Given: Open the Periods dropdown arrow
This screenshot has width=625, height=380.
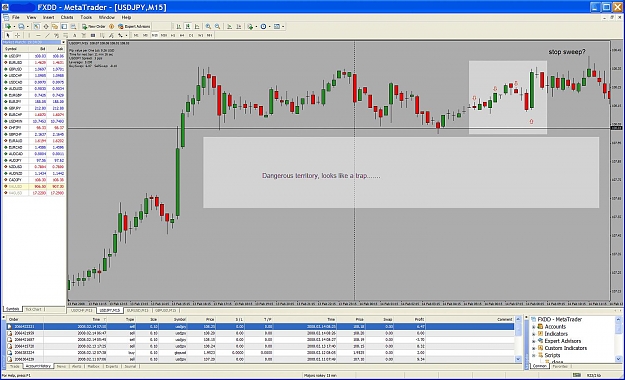Looking at the screenshot, I should tap(269, 26).
